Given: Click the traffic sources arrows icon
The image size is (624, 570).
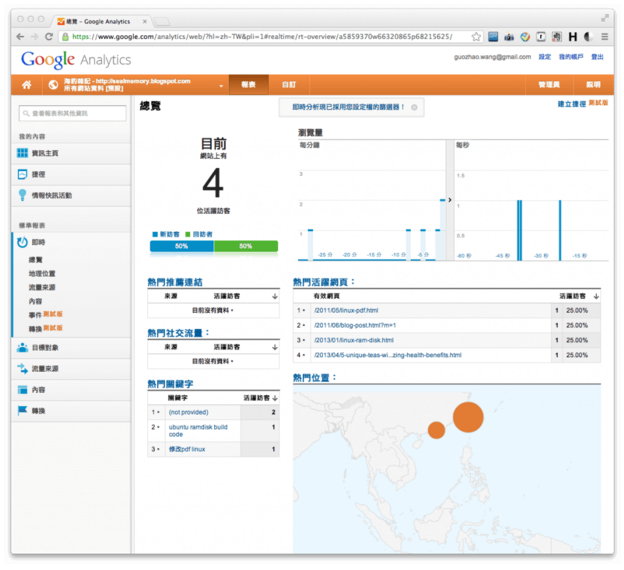Looking at the screenshot, I should [22, 369].
